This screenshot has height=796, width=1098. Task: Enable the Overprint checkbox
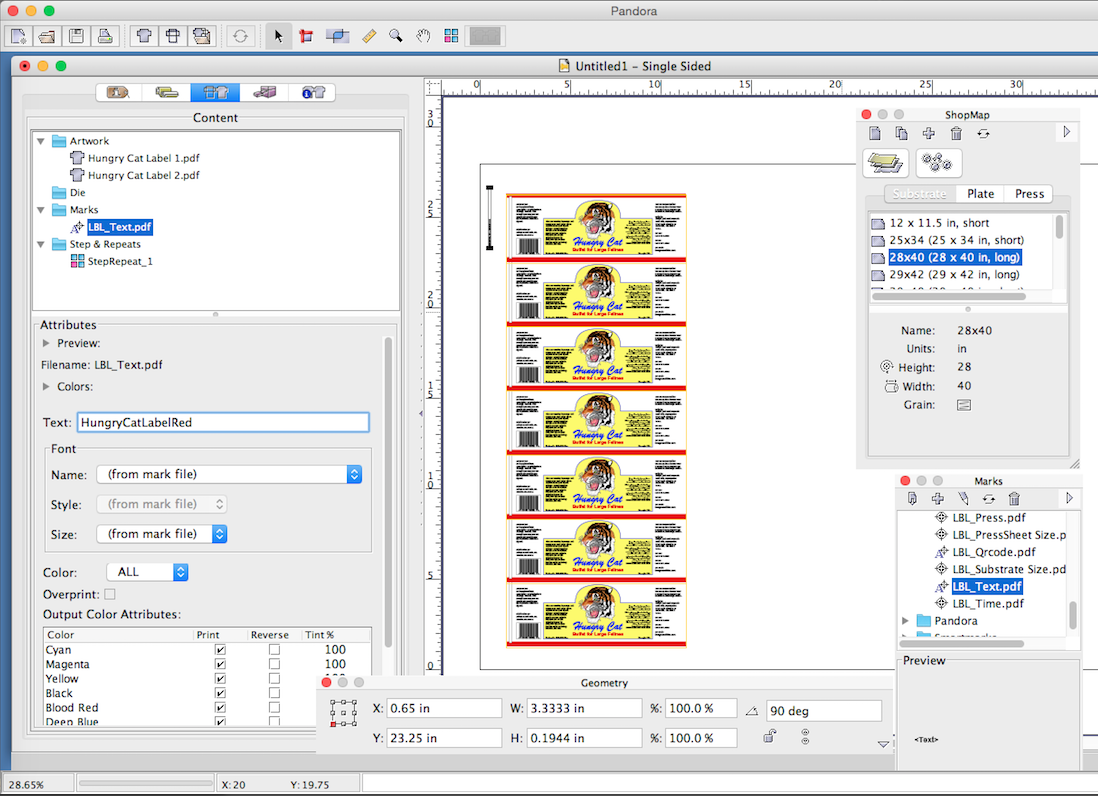[110, 595]
